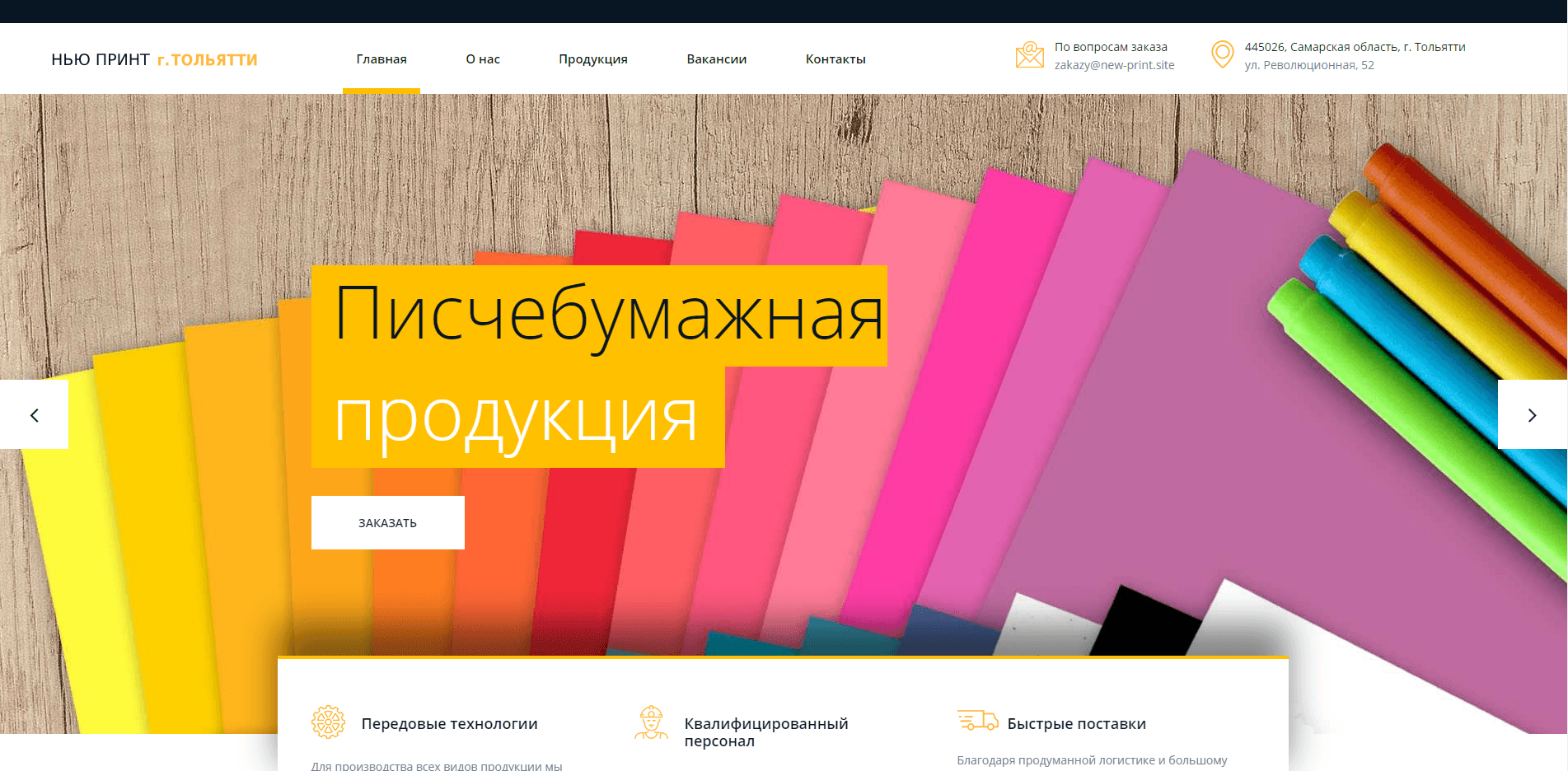
Task: Go to previous slide with left arrow
Action: tap(34, 414)
